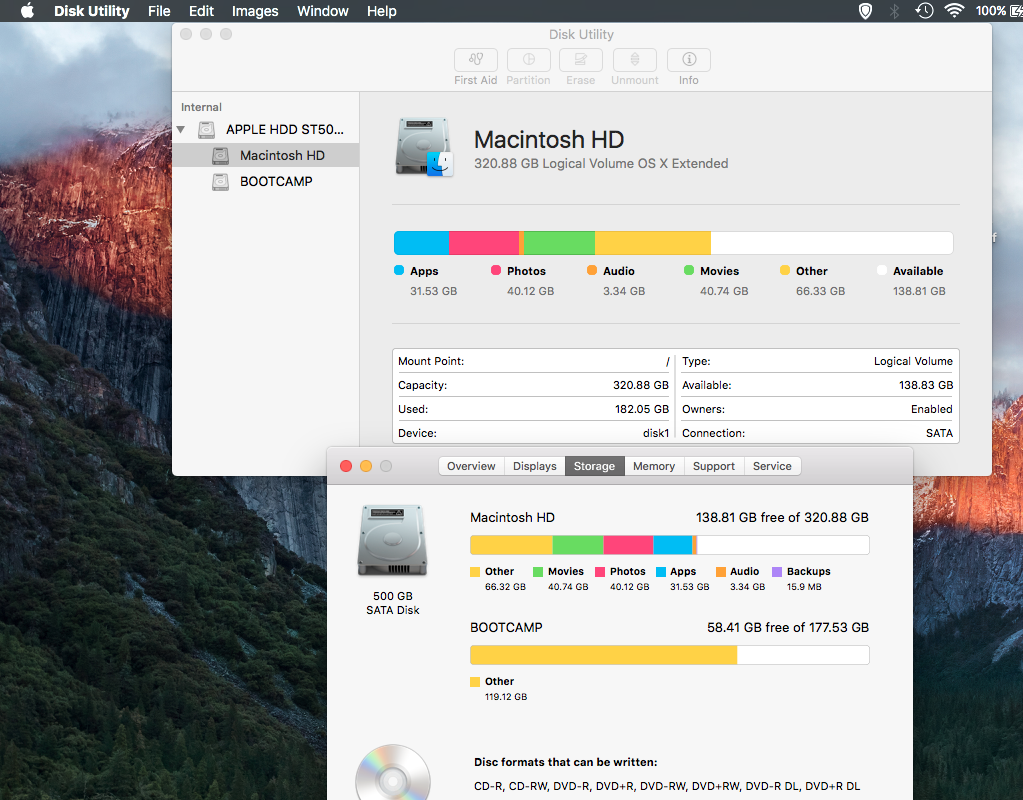The height and width of the screenshot is (800, 1023).
Task: Click the BOOTCAMP volume icon in sidebar
Action: point(221,181)
